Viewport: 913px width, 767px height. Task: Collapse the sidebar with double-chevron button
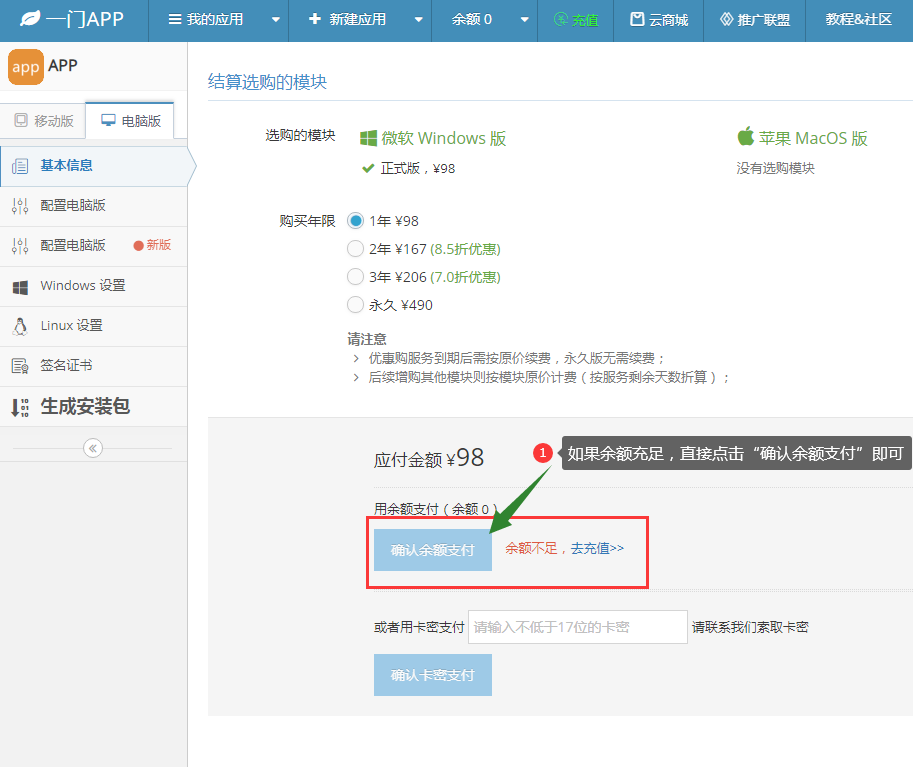click(x=93, y=448)
